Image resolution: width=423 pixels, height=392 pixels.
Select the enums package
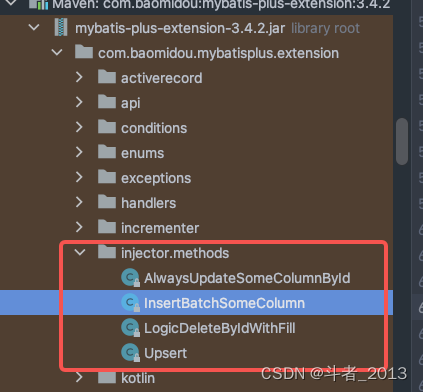click(143, 153)
